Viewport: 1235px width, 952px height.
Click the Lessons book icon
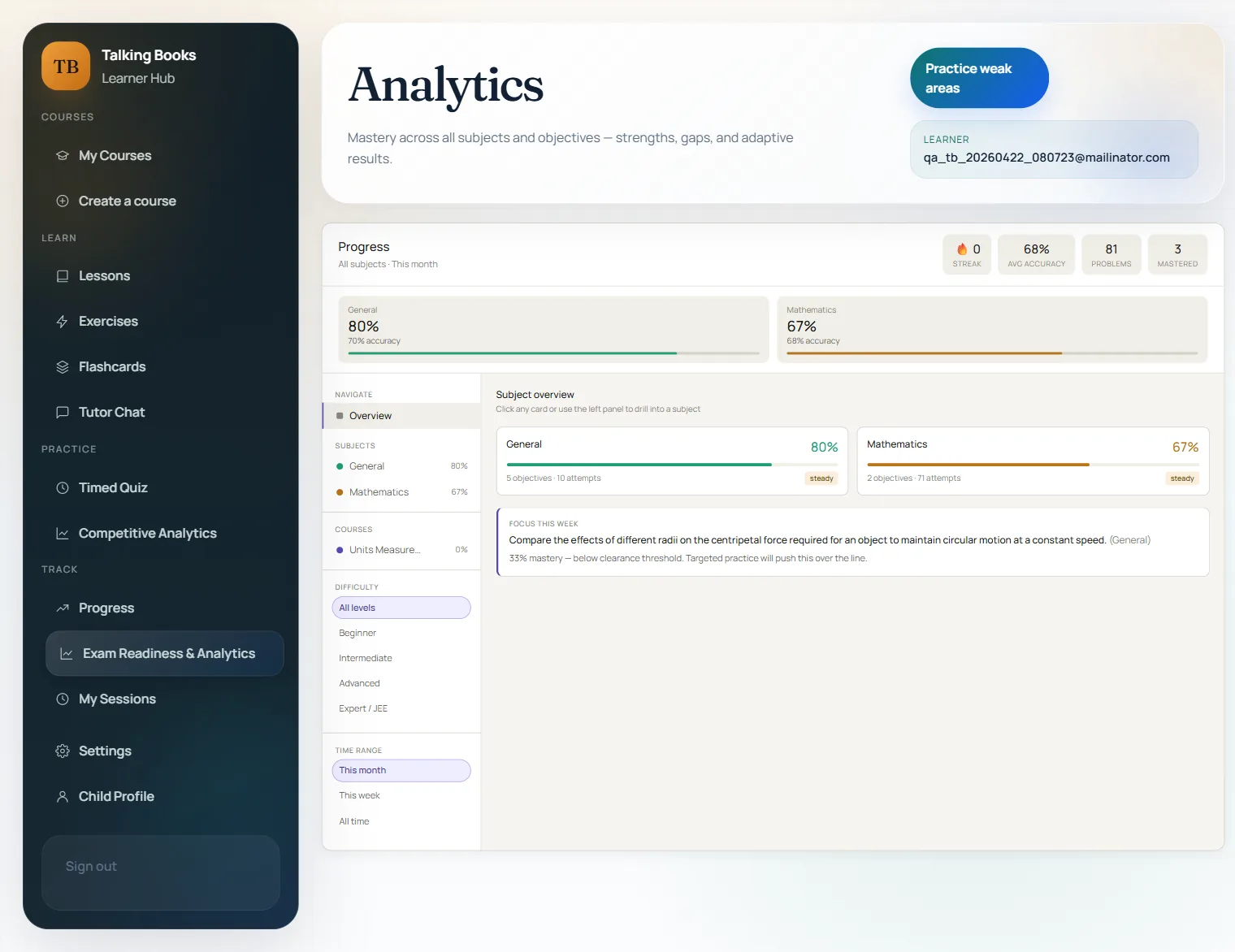[63, 276]
